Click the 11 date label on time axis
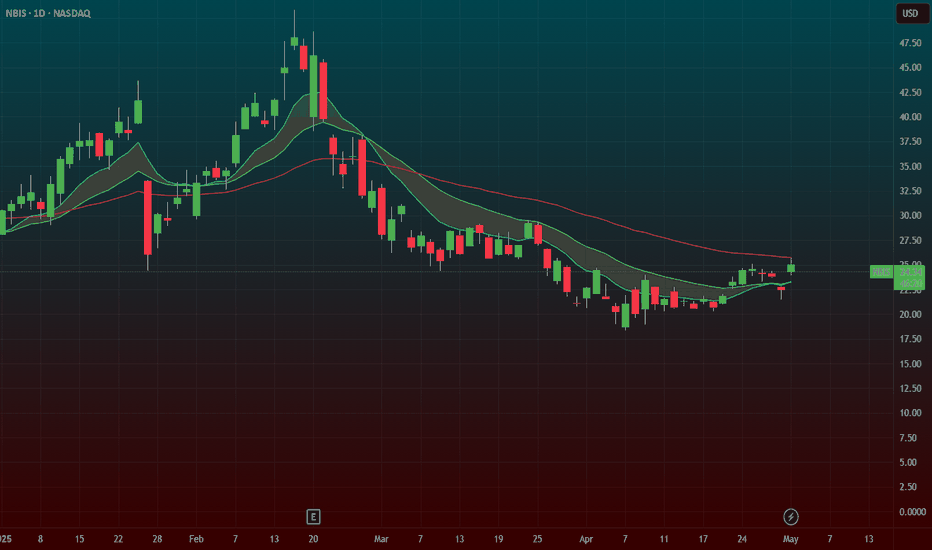 point(664,539)
